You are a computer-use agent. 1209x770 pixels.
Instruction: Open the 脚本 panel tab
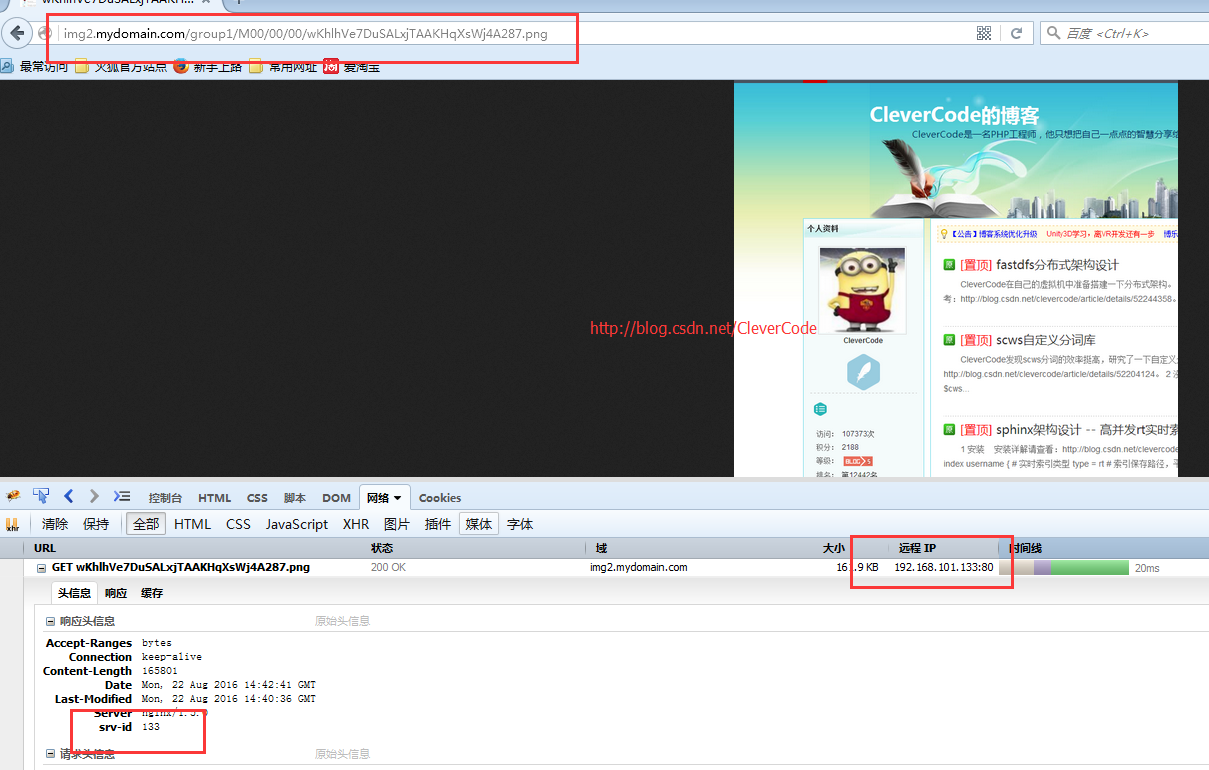click(x=295, y=497)
